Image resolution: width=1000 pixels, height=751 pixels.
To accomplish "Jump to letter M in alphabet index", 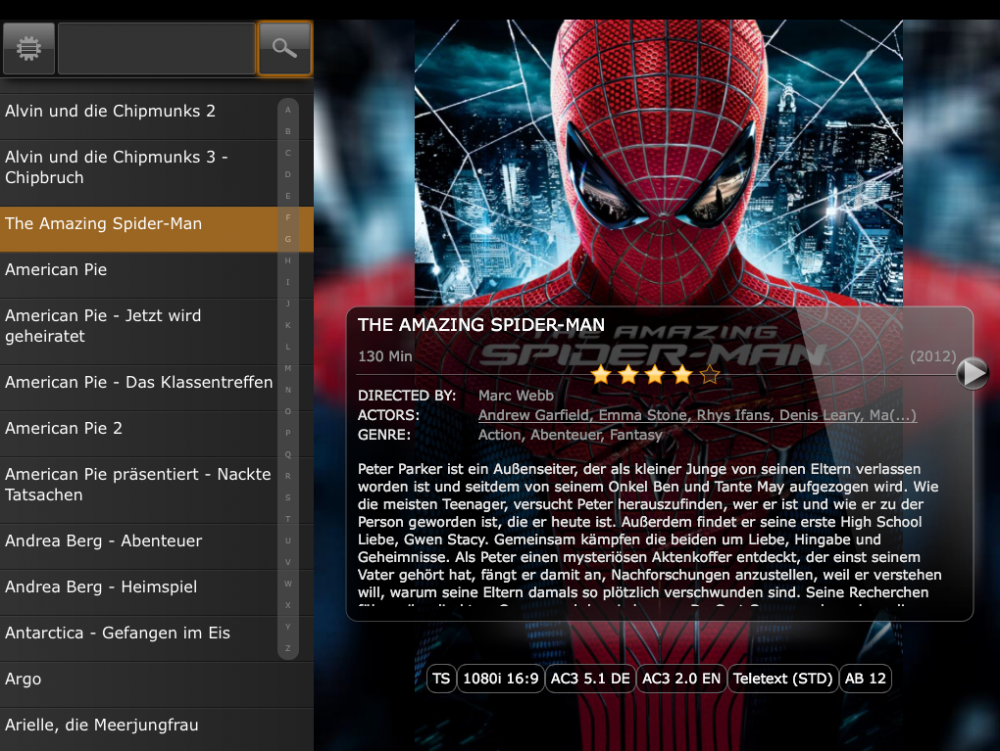I will pos(288,368).
